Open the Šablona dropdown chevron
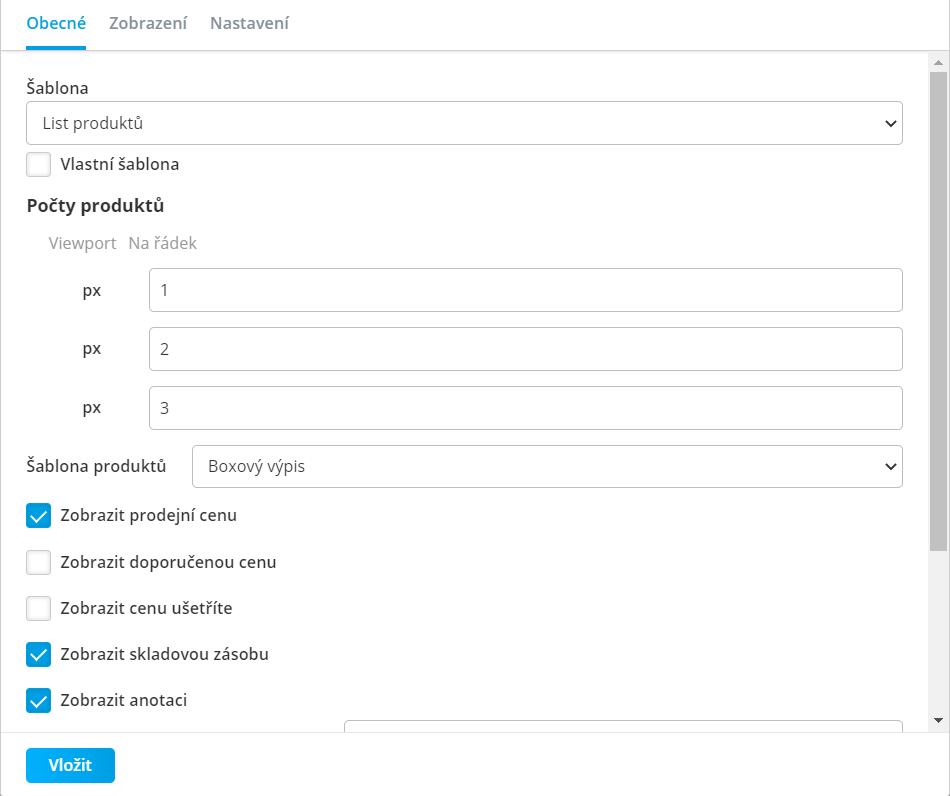 [890, 124]
